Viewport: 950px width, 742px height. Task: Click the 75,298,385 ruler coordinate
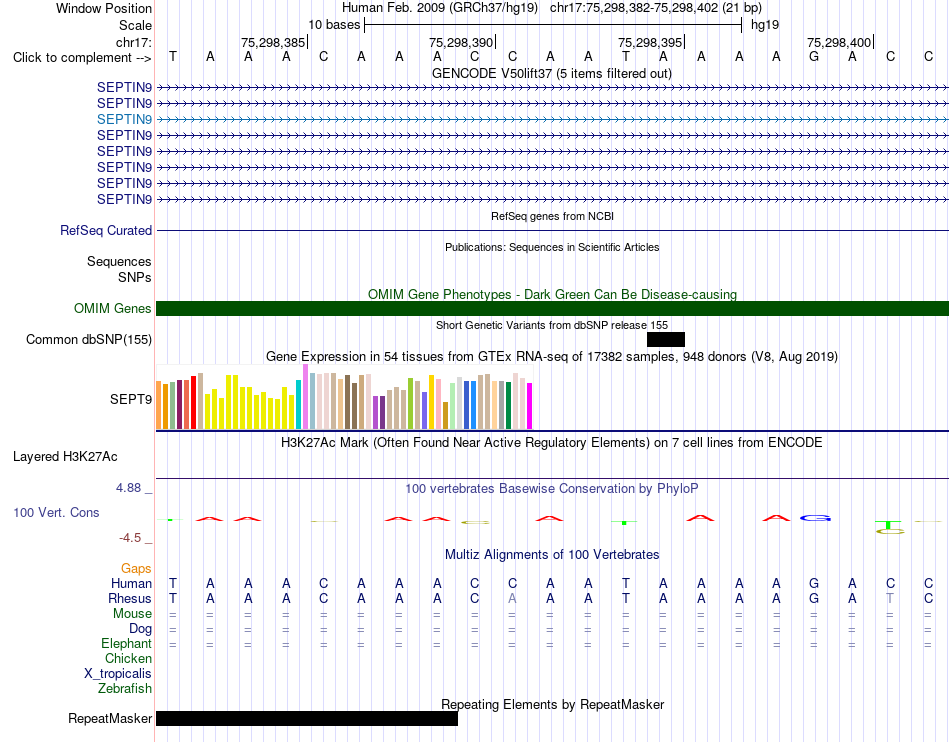(273, 42)
